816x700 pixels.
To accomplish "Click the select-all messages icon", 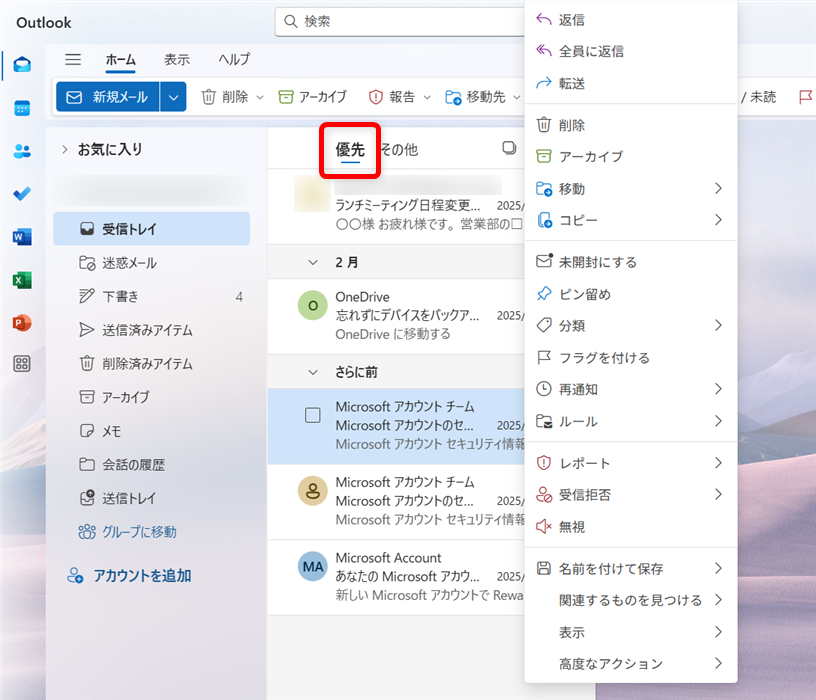I will [x=509, y=148].
